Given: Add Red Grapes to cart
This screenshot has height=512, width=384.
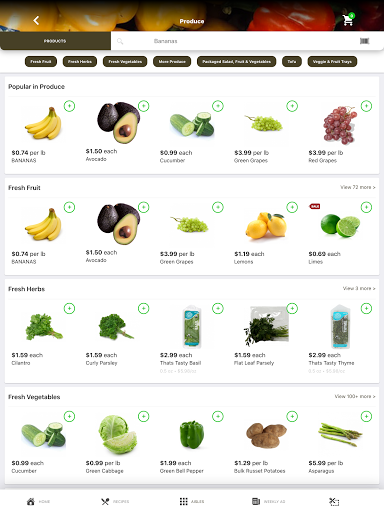Looking at the screenshot, I should (x=366, y=106).
